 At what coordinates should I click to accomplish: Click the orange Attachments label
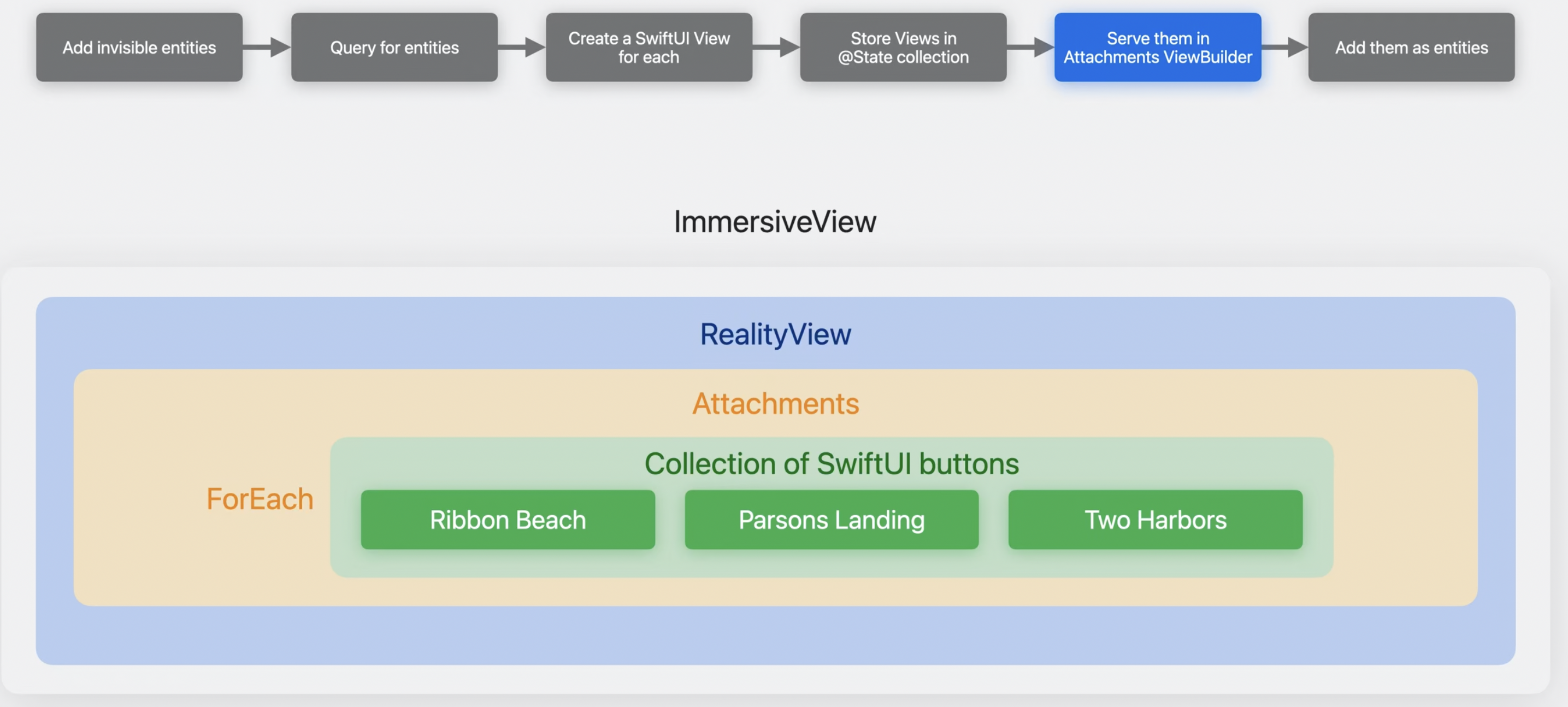[x=775, y=404]
